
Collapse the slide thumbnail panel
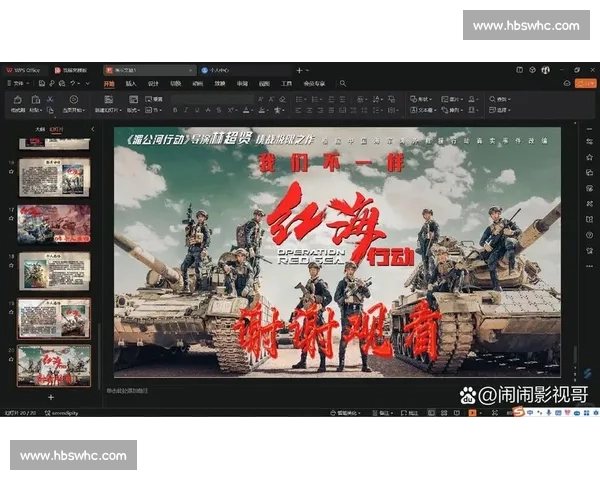[x=93, y=129]
